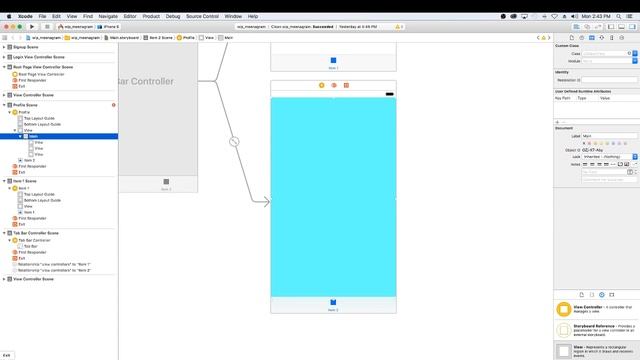Stop the running build

click(x=47, y=27)
